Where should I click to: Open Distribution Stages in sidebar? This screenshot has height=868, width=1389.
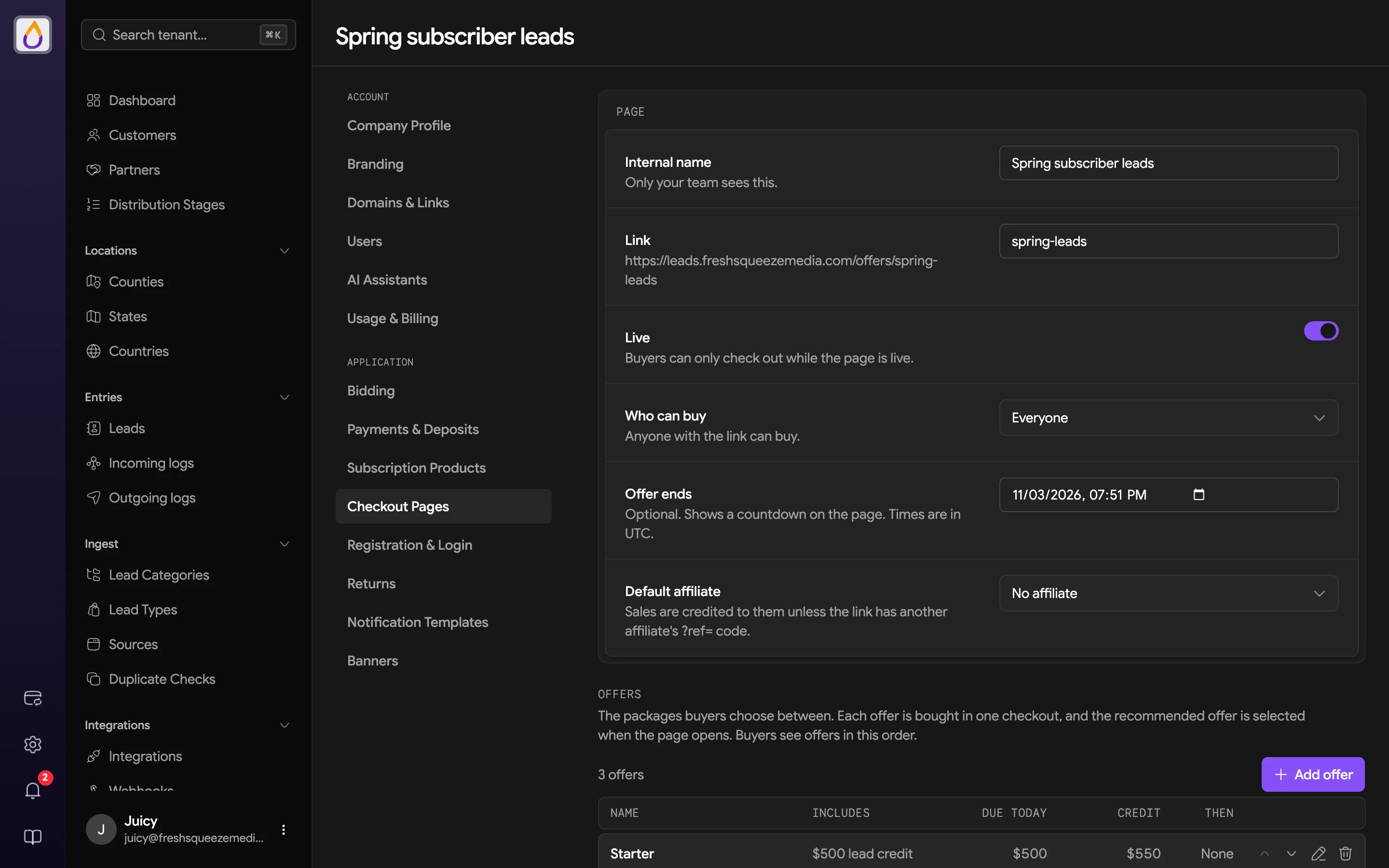188,204
